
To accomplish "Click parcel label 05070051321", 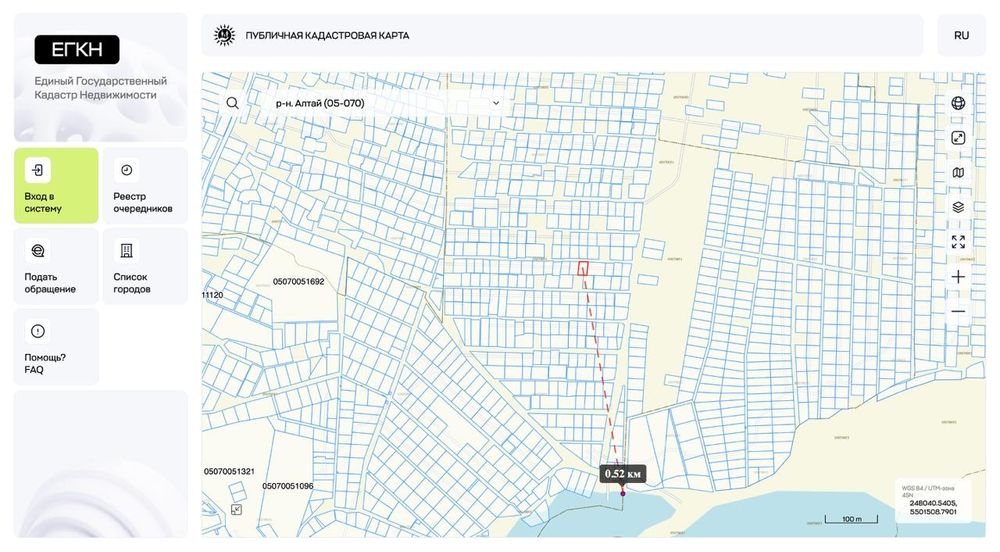I will click(x=229, y=472).
